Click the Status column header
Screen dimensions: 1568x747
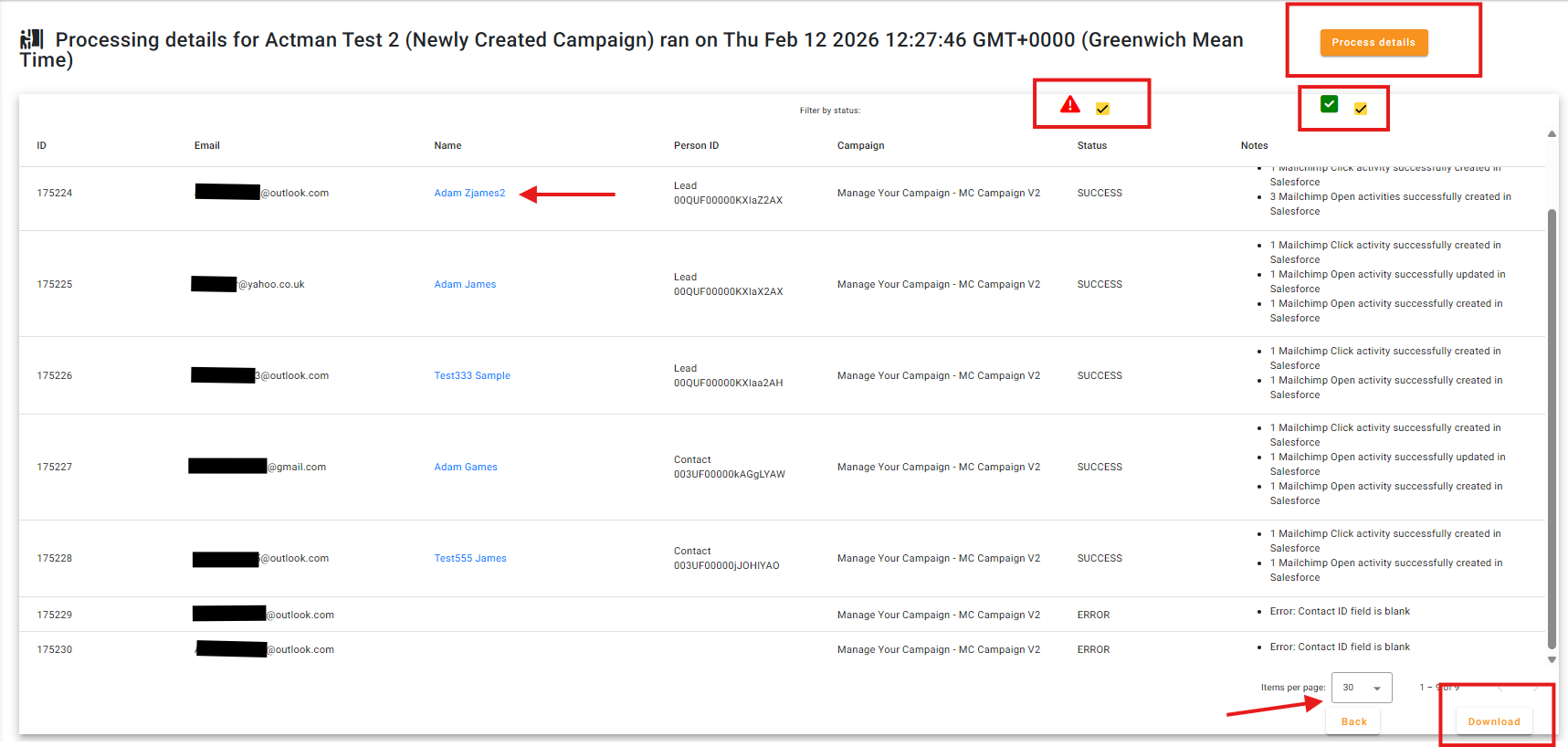pos(1091,145)
